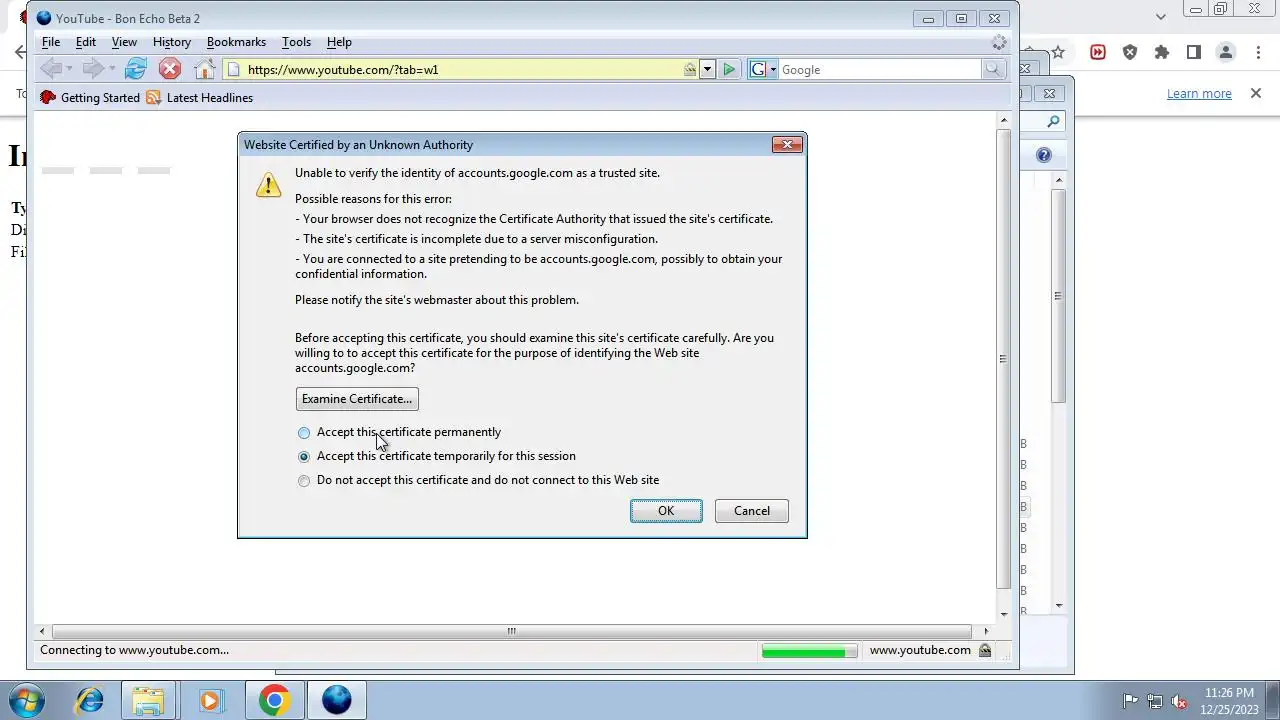
Task: Click the green page loading progress bar
Action: tap(809, 651)
